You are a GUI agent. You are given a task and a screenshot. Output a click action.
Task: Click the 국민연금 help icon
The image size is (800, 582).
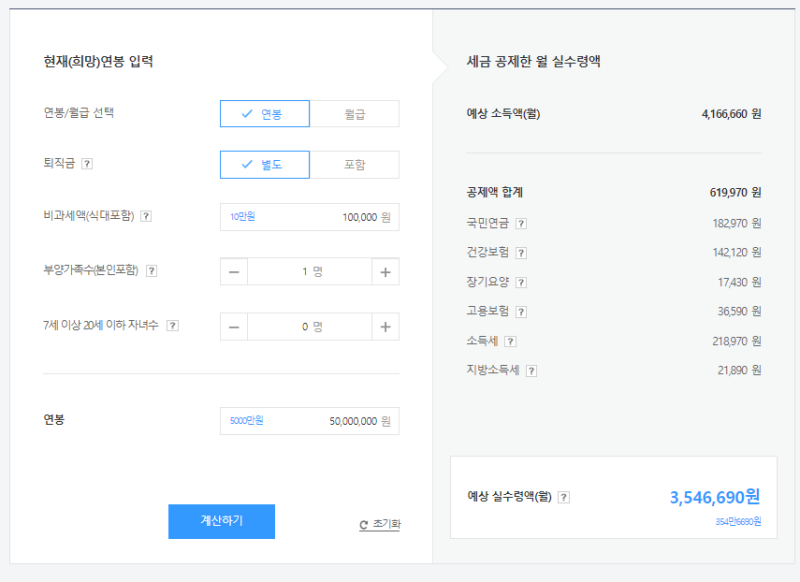(x=521, y=224)
